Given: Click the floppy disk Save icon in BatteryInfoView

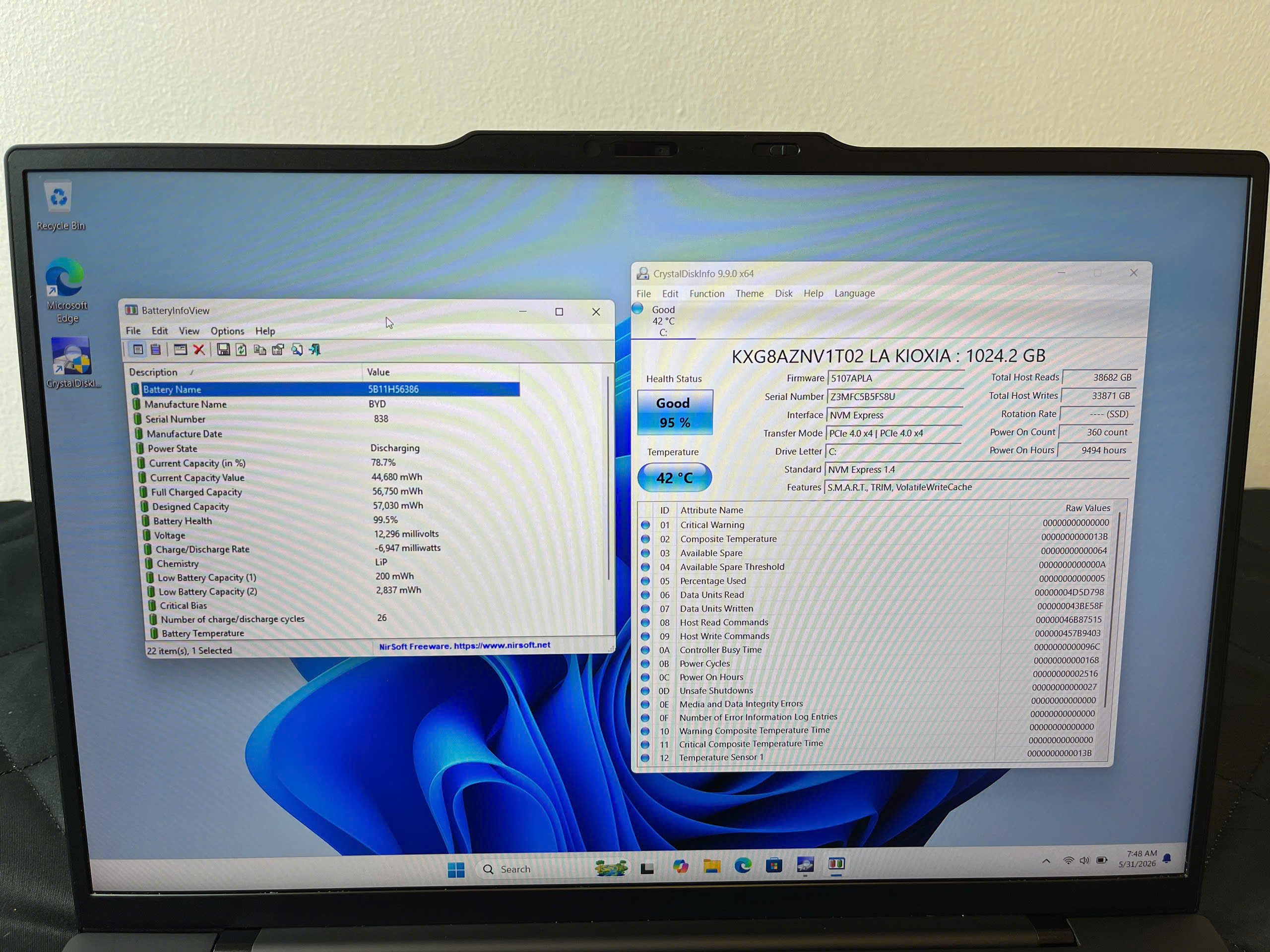Looking at the screenshot, I should coord(223,350).
